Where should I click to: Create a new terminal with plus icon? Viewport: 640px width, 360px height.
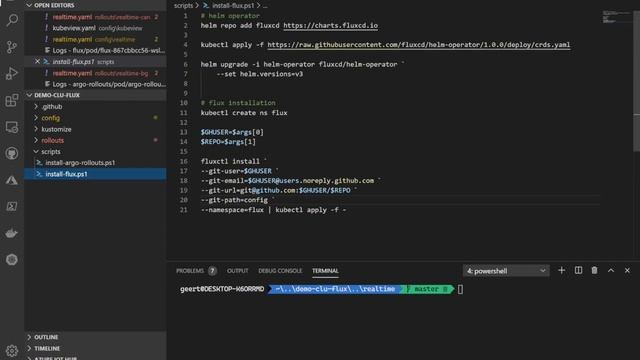point(561,270)
